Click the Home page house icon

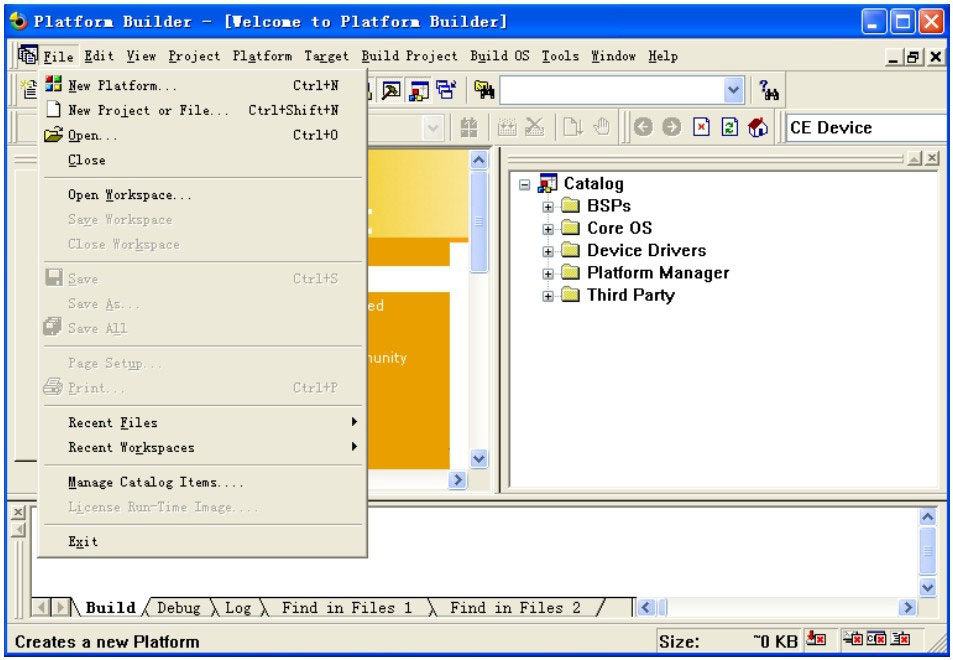758,127
